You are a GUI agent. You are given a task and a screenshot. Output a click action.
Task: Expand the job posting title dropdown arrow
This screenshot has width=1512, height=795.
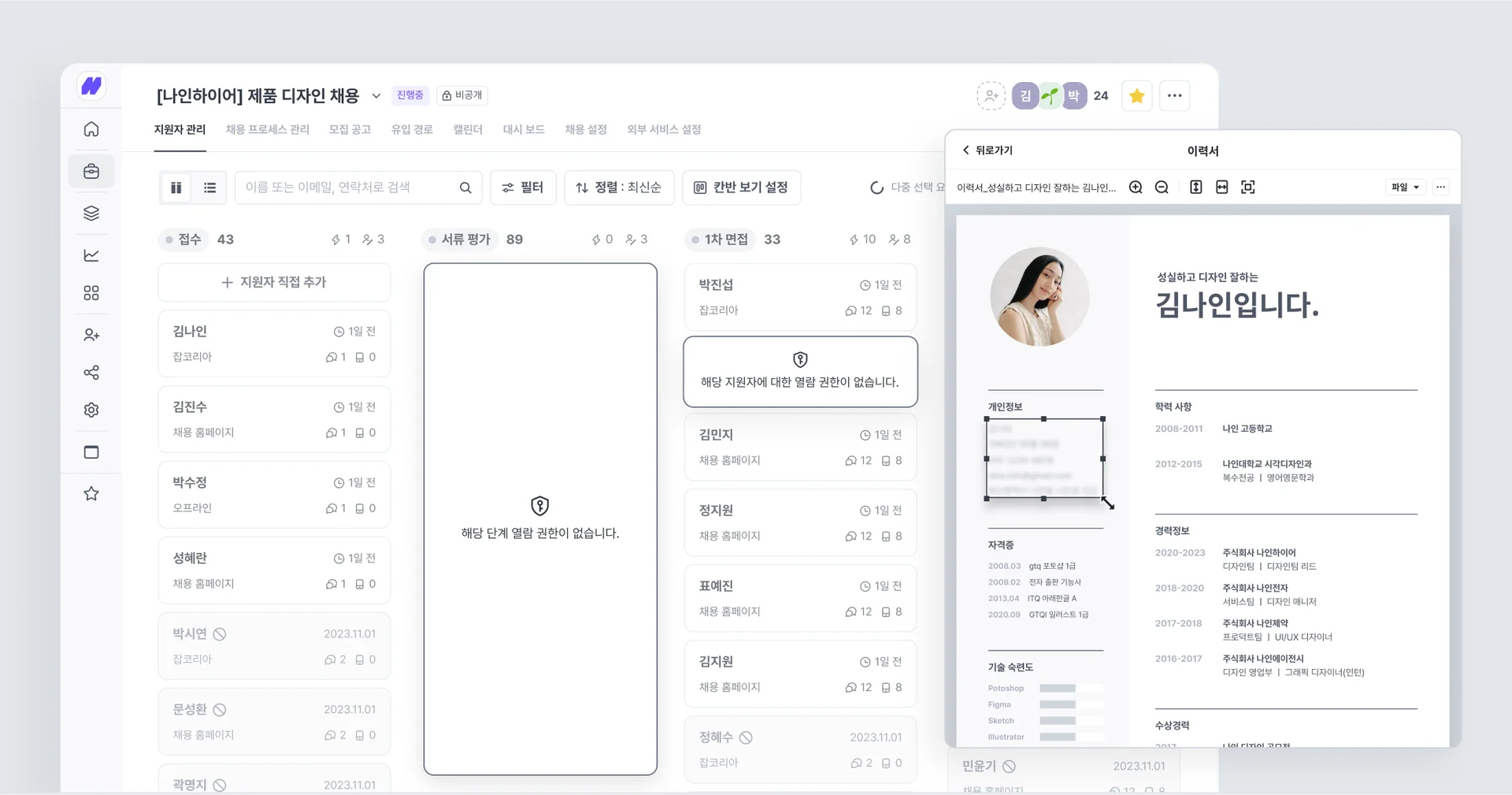(376, 95)
